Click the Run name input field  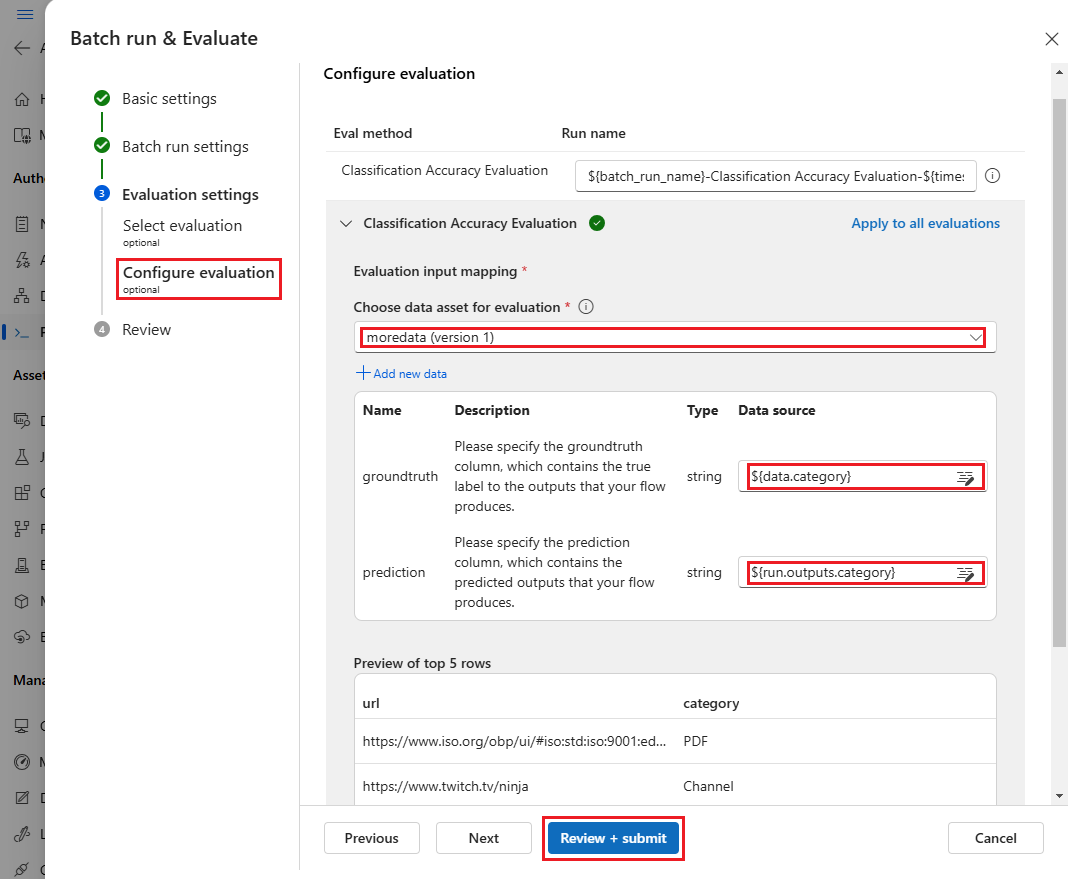coord(775,176)
